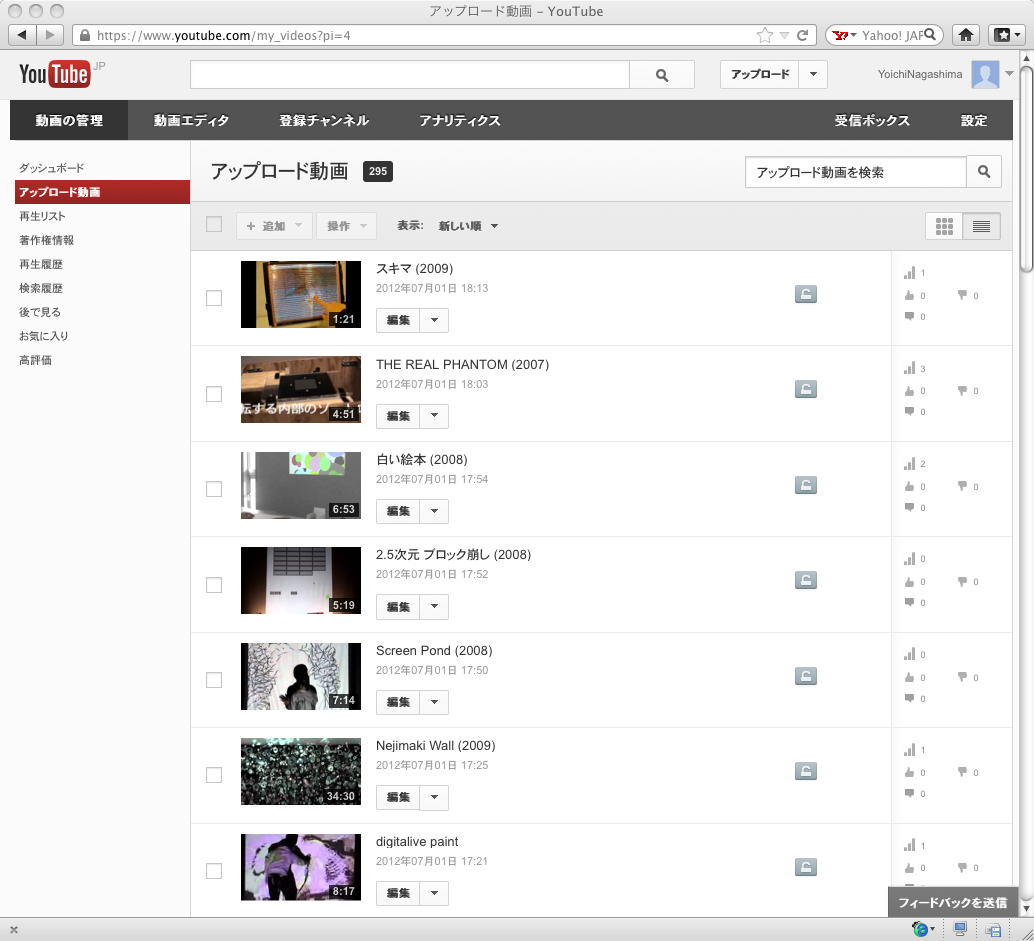1034x941 pixels.
Task: Click privacy lock icon for 白い絵本 (2008)
Action: click(x=805, y=485)
